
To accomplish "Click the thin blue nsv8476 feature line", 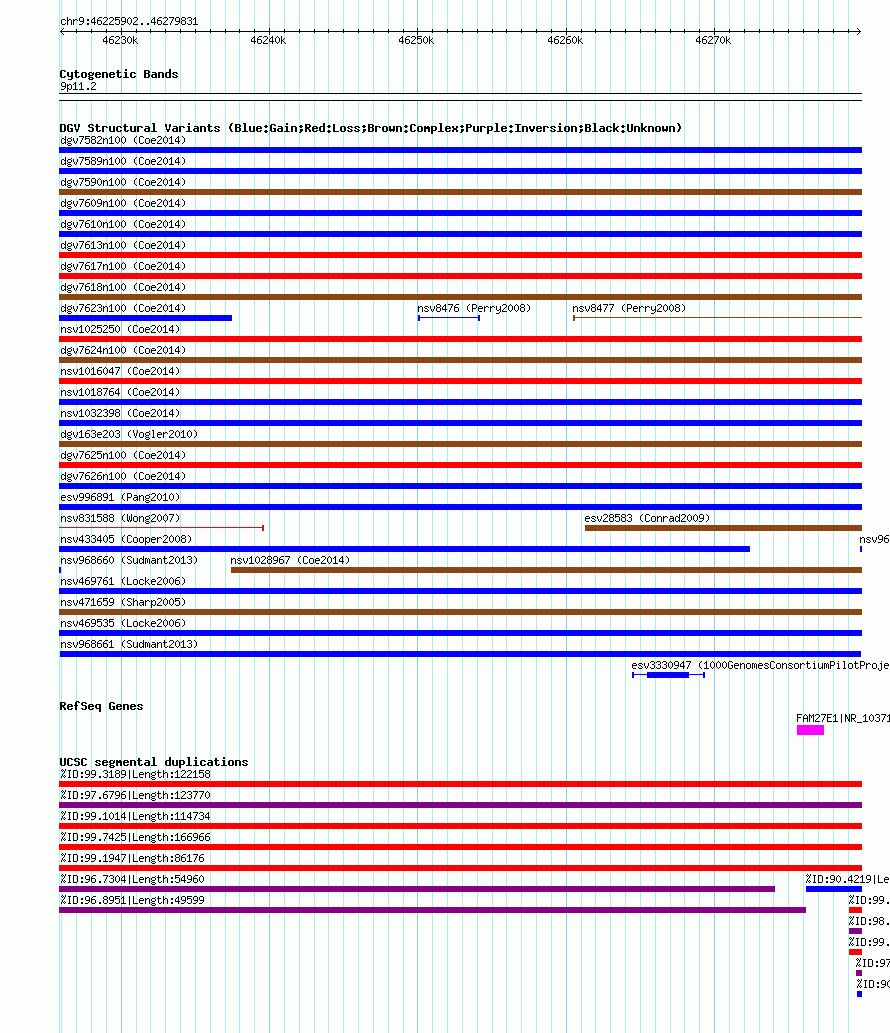I will [x=449, y=318].
